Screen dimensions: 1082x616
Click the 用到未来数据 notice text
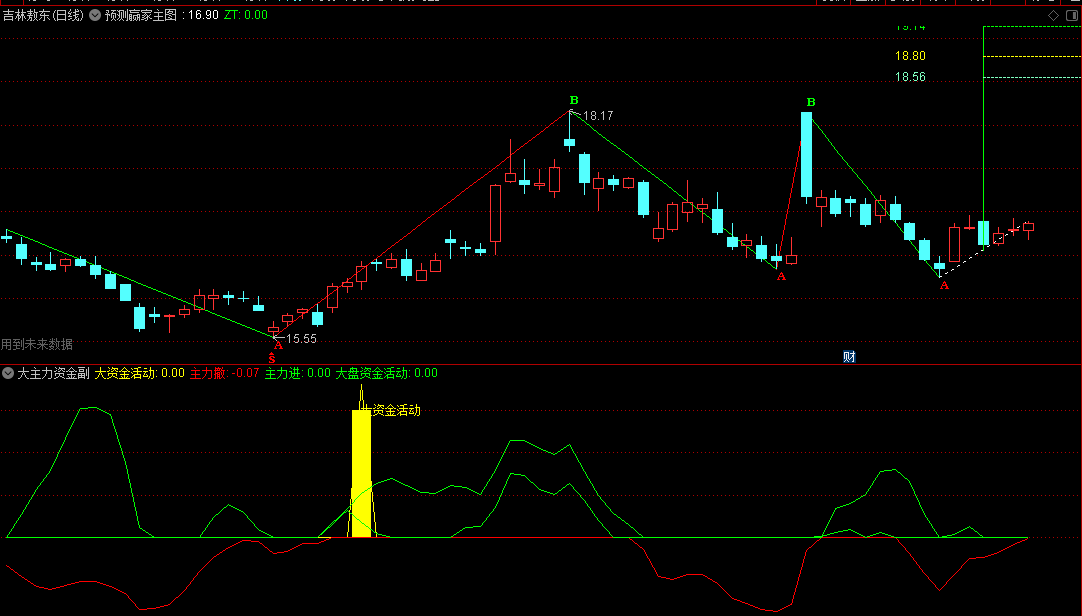click(37, 344)
